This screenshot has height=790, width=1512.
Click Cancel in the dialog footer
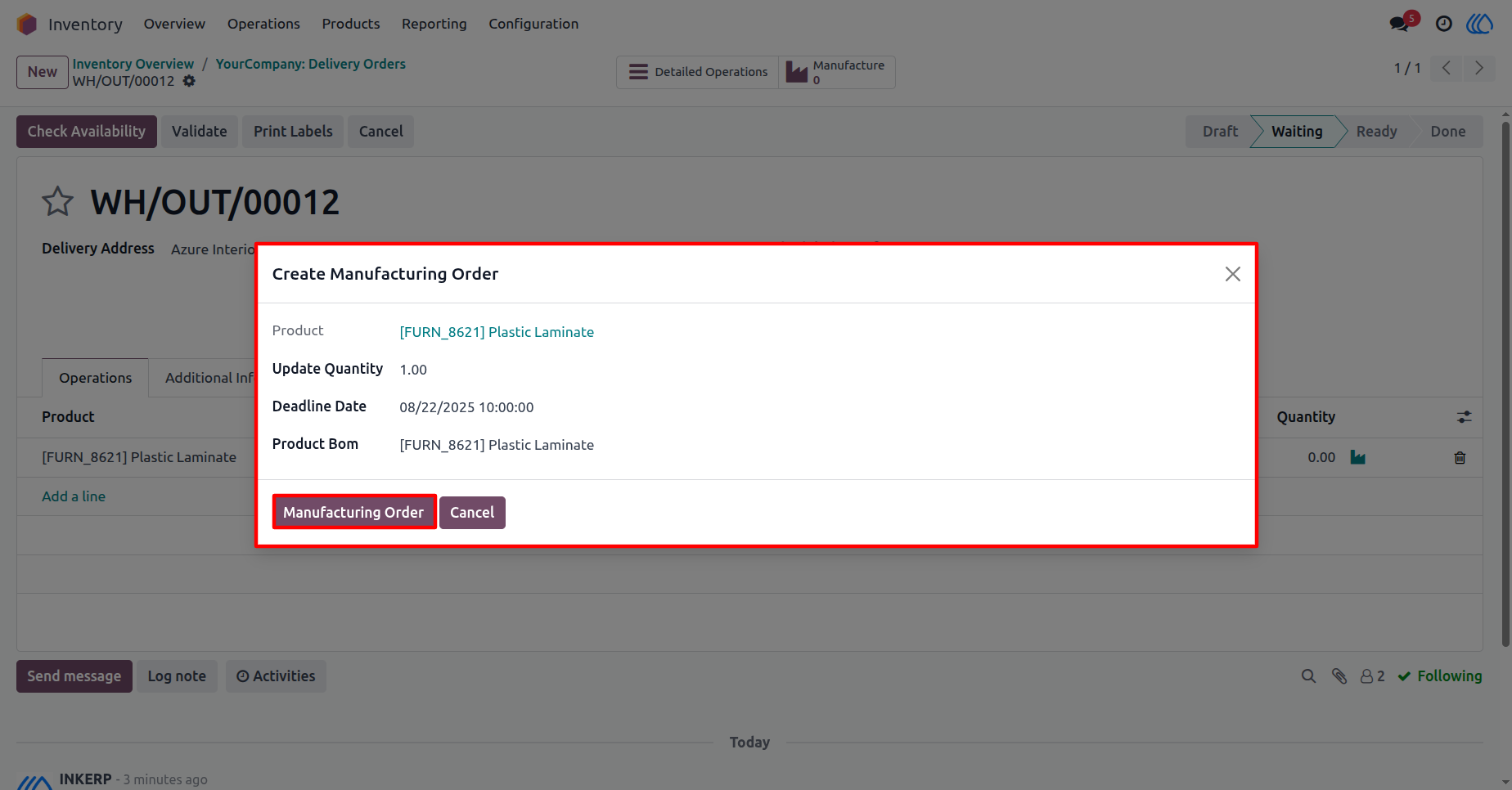tap(472, 512)
